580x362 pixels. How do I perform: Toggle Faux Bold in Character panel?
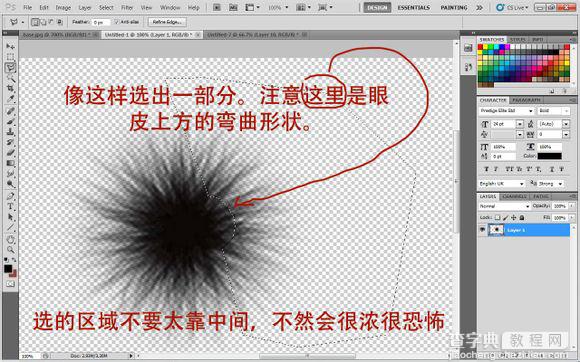[x=486, y=169]
